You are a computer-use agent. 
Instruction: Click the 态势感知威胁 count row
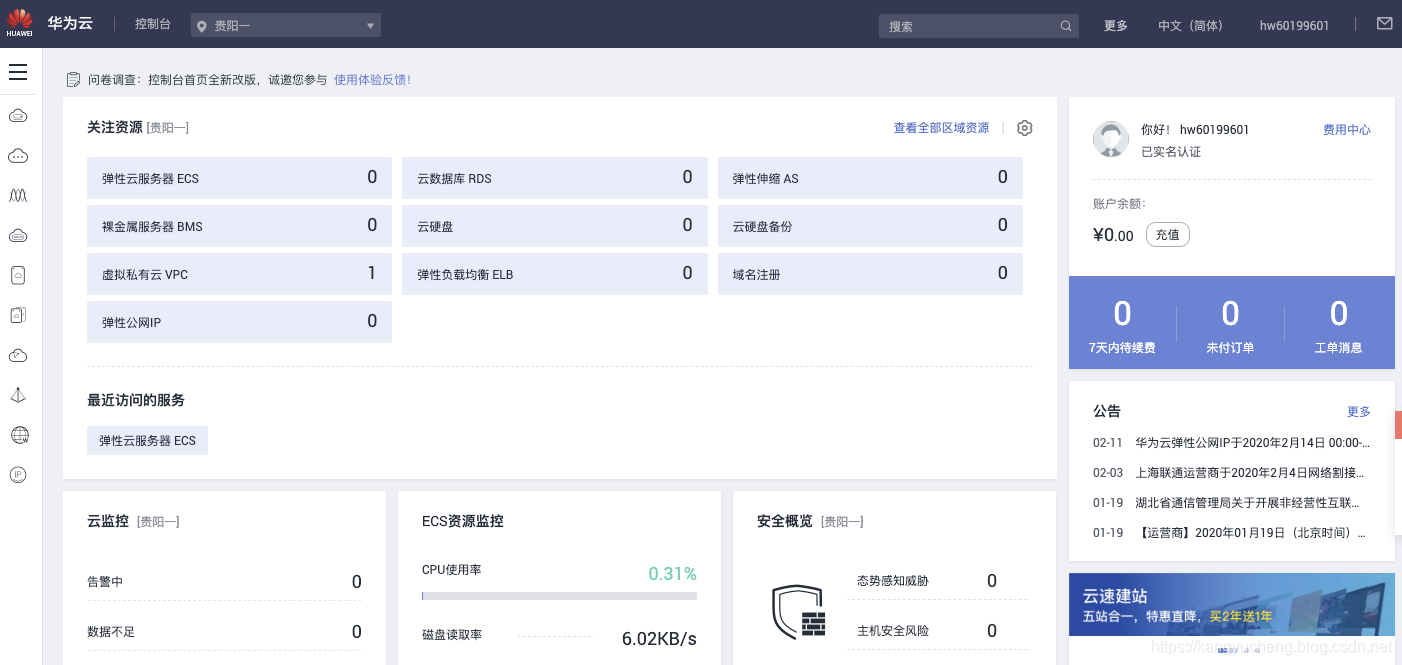point(937,581)
